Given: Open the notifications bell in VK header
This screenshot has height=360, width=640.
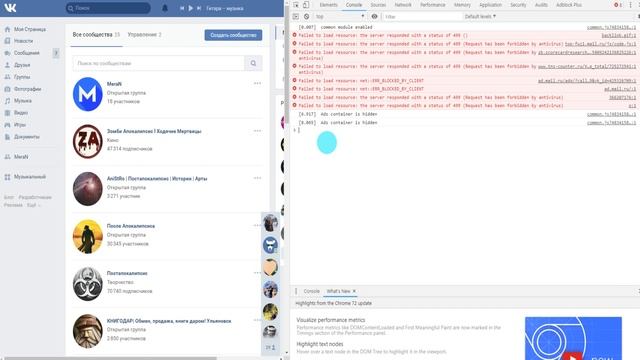Looking at the screenshot, I should coord(165,8).
